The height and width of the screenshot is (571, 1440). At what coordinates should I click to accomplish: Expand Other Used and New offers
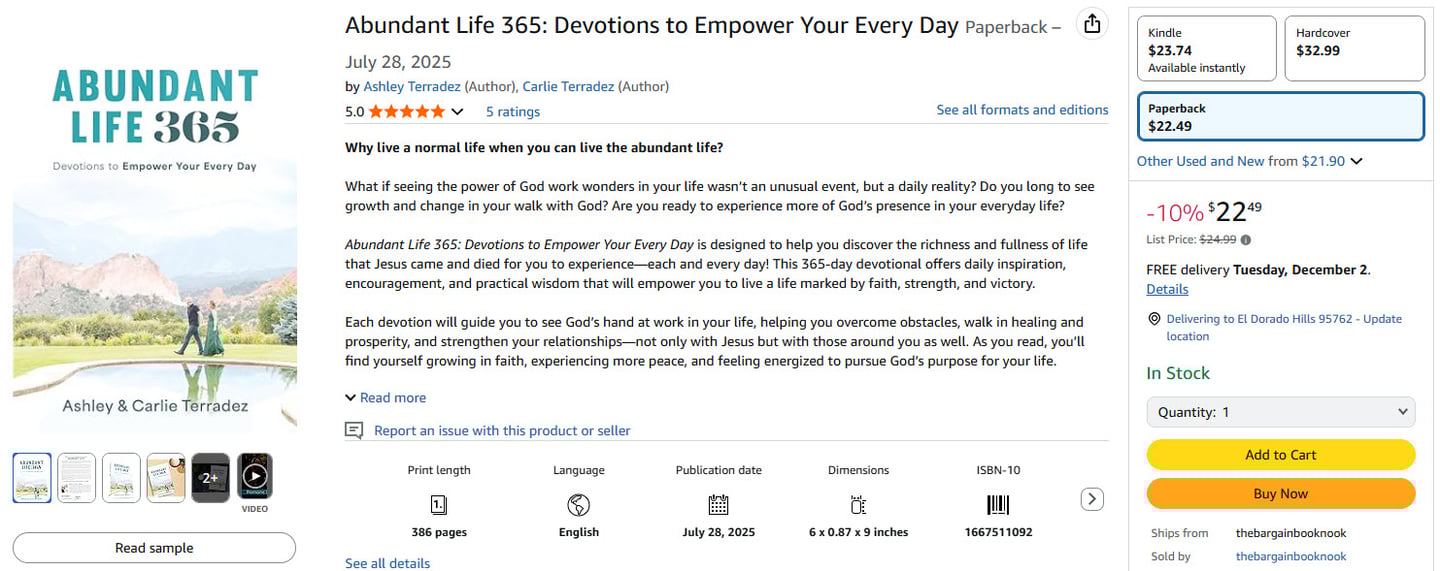click(1250, 161)
